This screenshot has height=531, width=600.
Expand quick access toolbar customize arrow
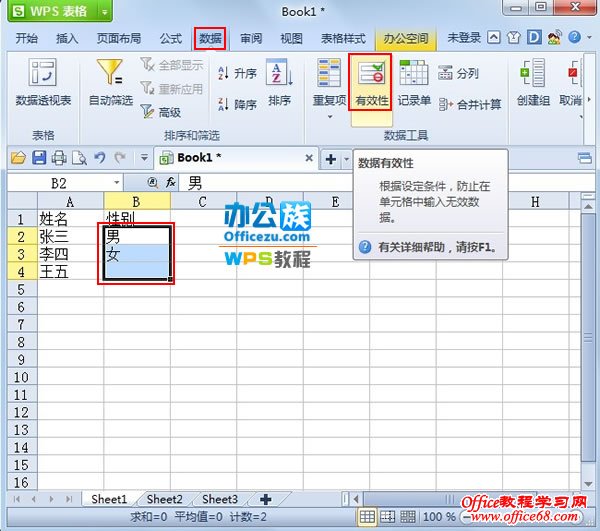(x=144, y=157)
